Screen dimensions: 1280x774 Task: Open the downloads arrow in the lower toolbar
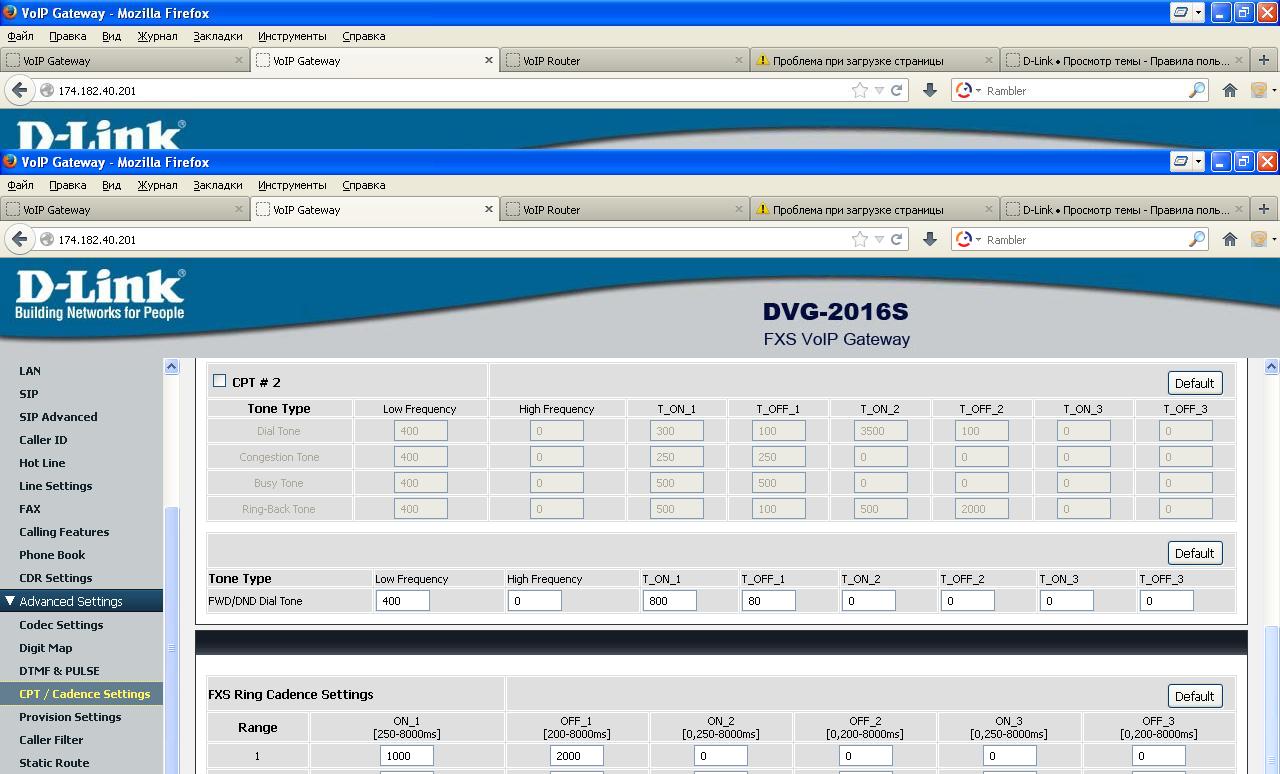tap(929, 239)
